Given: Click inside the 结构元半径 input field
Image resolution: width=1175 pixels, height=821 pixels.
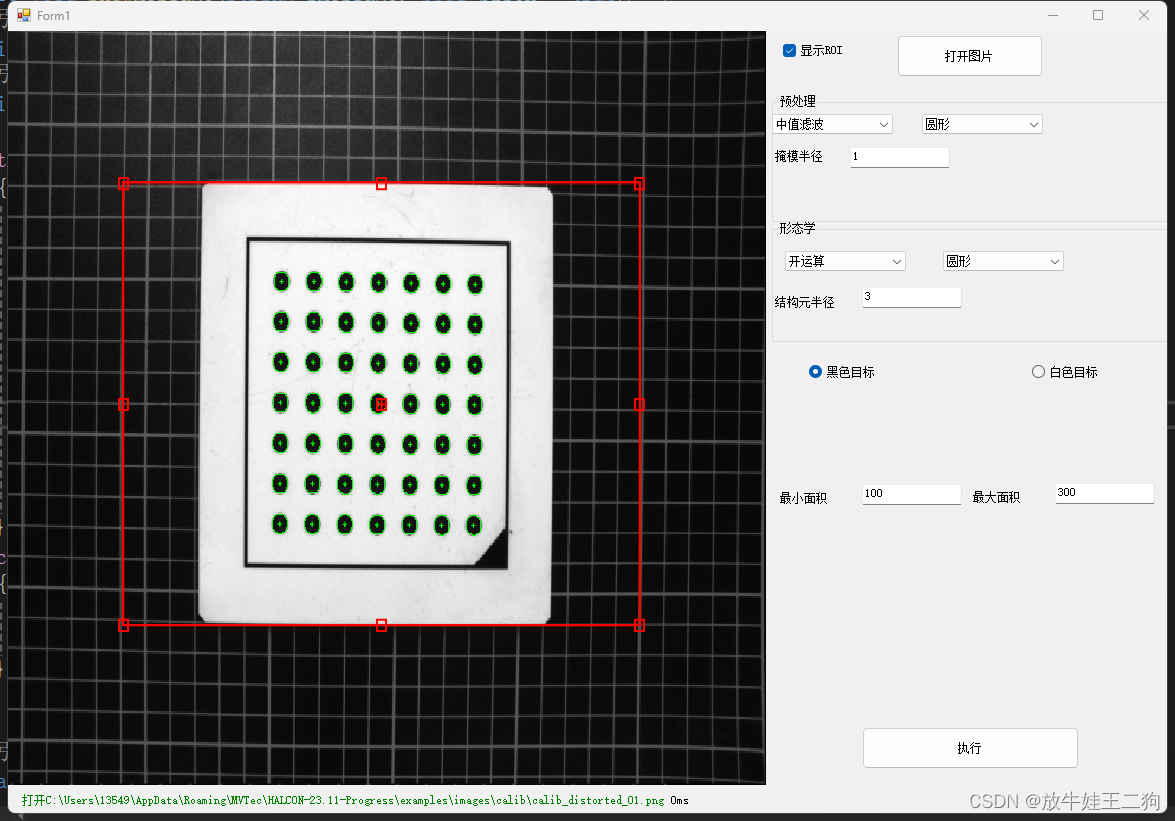Looking at the screenshot, I should [x=911, y=297].
